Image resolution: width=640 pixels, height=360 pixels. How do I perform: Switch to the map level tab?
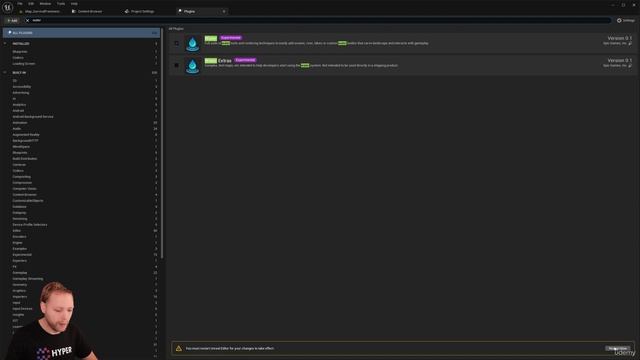pos(42,11)
